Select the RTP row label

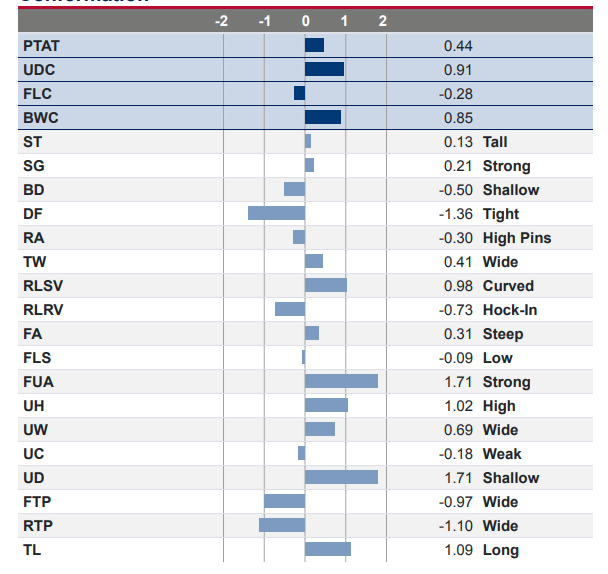(36, 526)
